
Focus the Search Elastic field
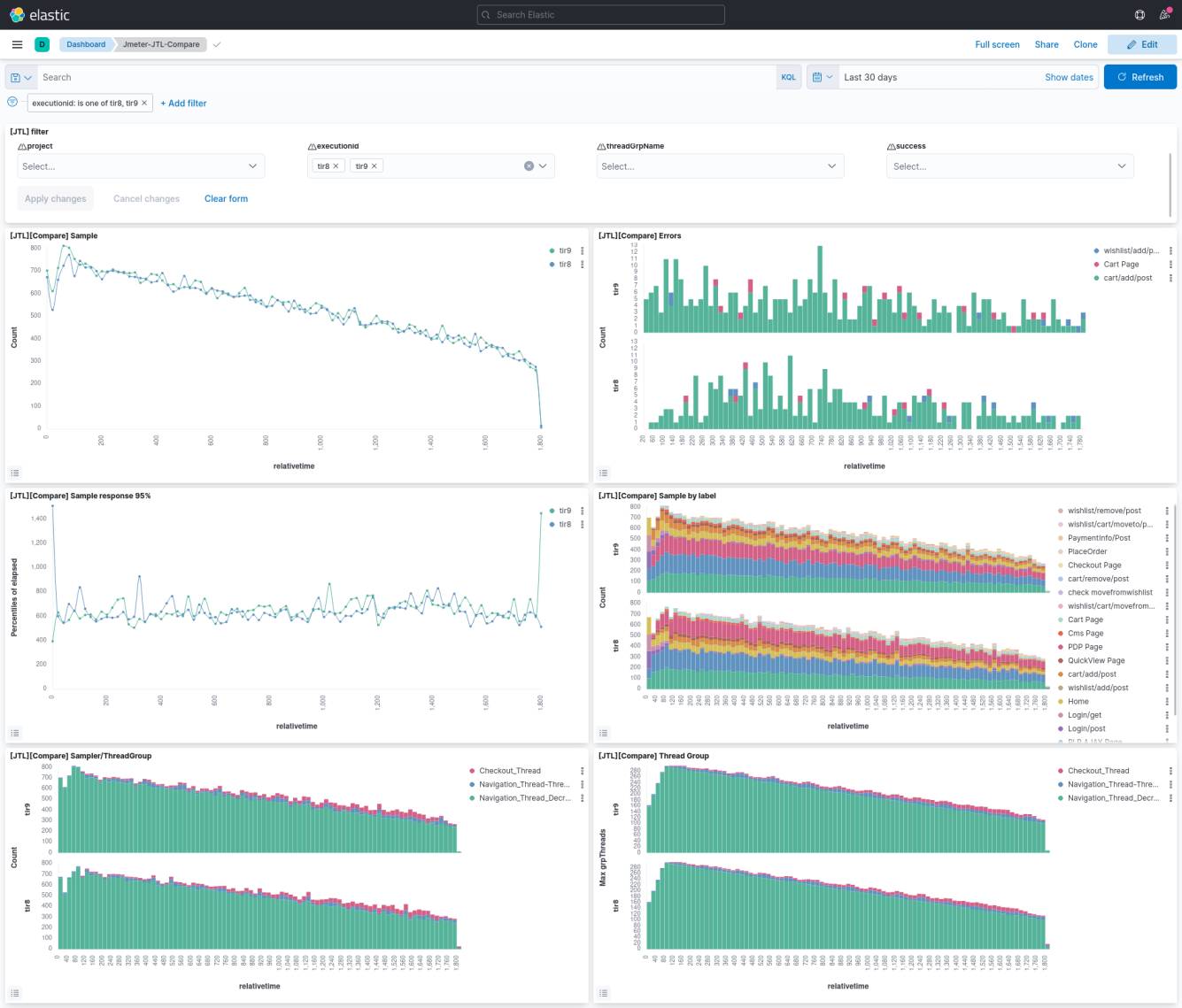(600, 14)
